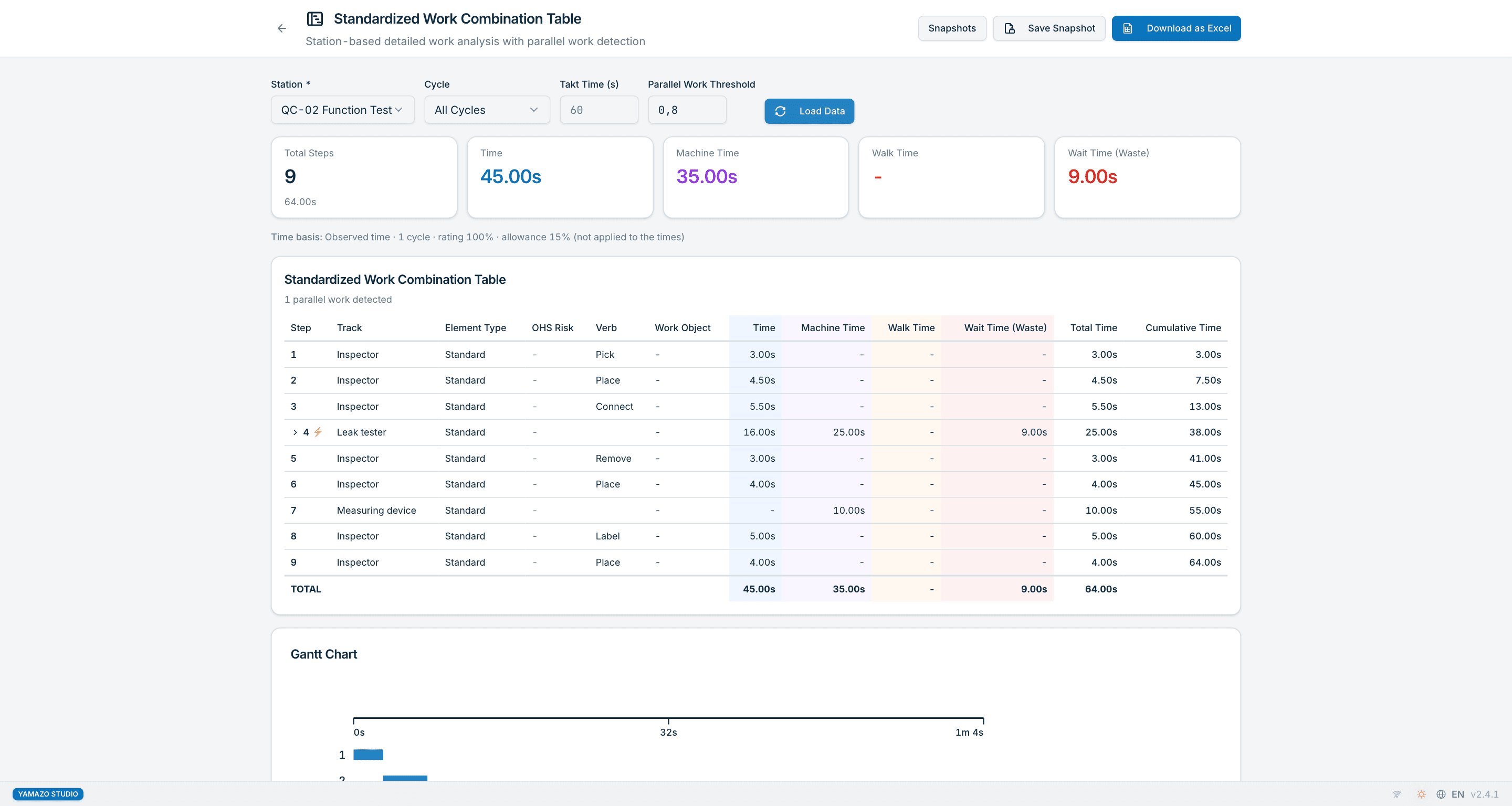Image resolution: width=1512 pixels, height=806 pixels.
Task: Click the refresh icon in Load Data
Action: (780, 111)
